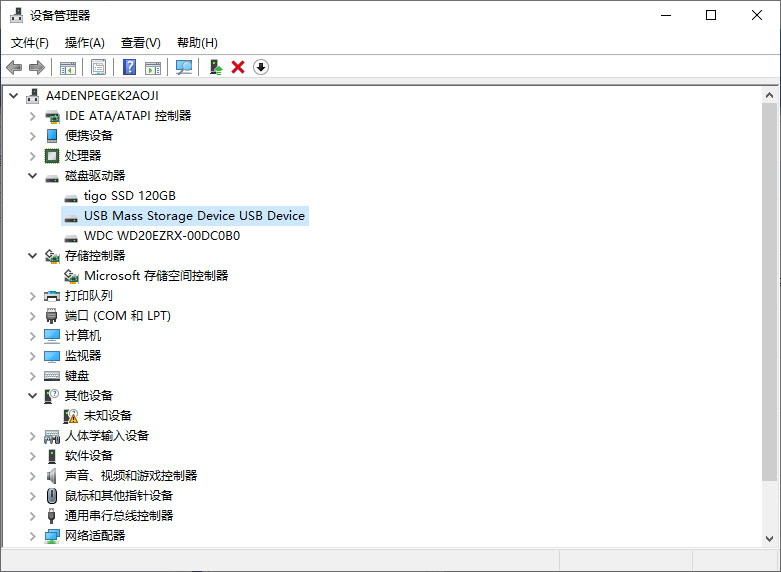The width and height of the screenshot is (781, 572).
Task: Expand the 计算机 node
Action: pos(32,336)
